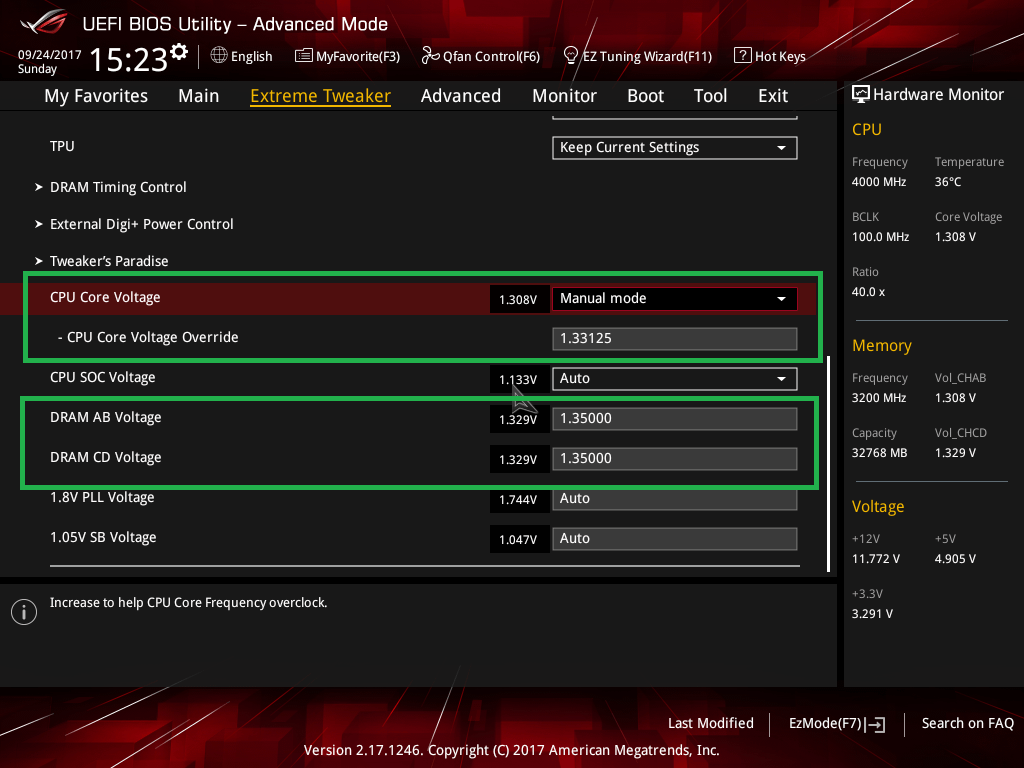Click the CPU Core Voltage Override field

[675, 339]
